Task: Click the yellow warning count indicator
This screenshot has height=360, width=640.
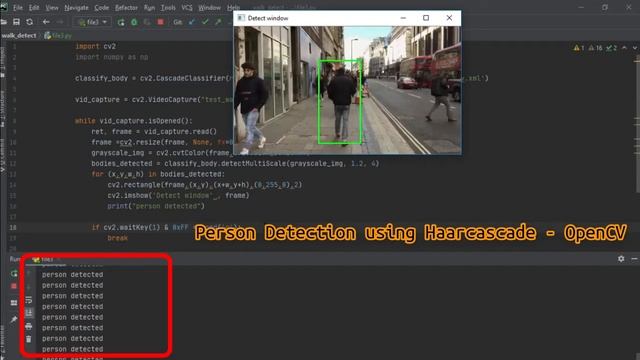Action: pos(579,48)
